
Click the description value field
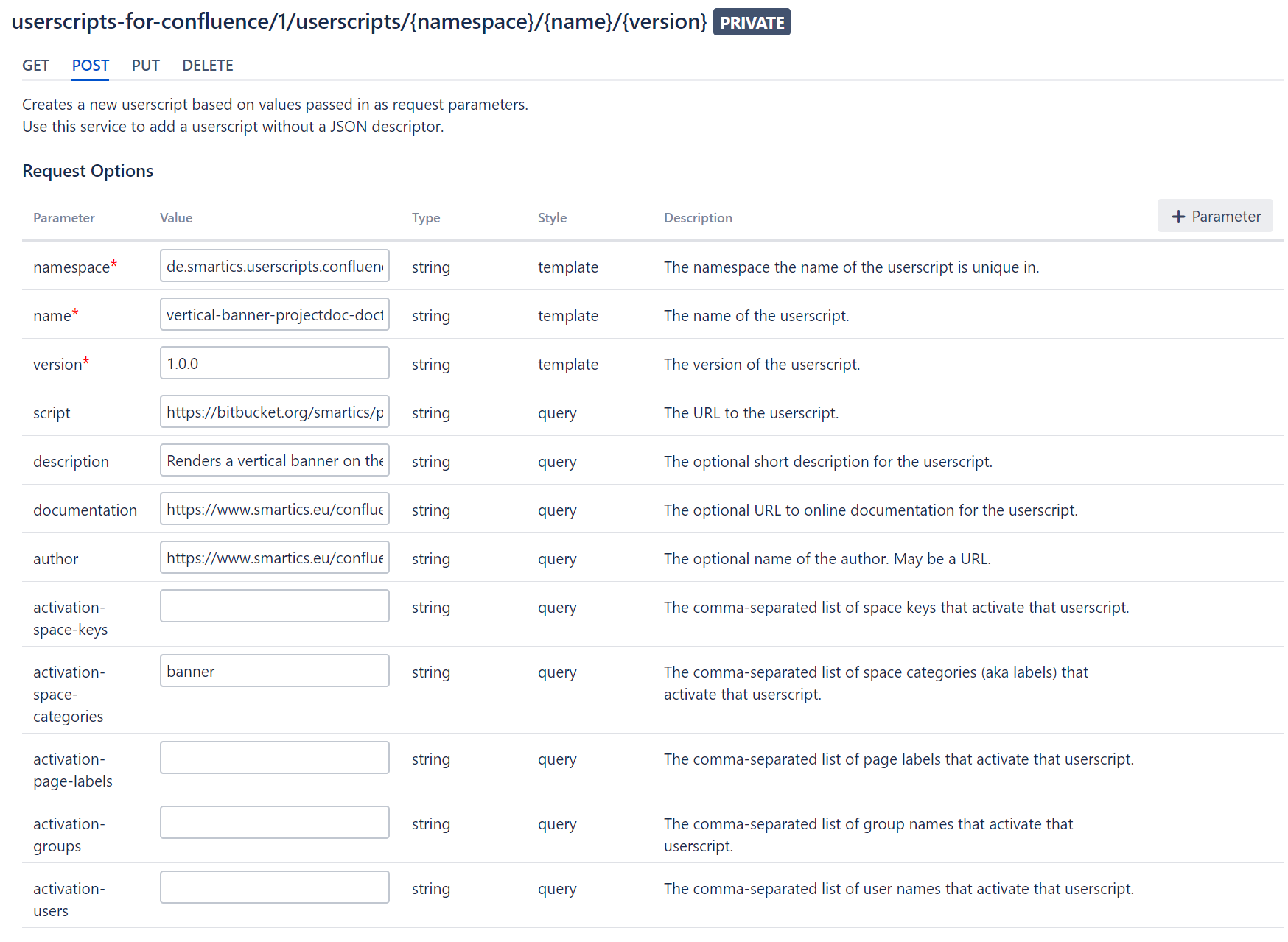pos(274,460)
